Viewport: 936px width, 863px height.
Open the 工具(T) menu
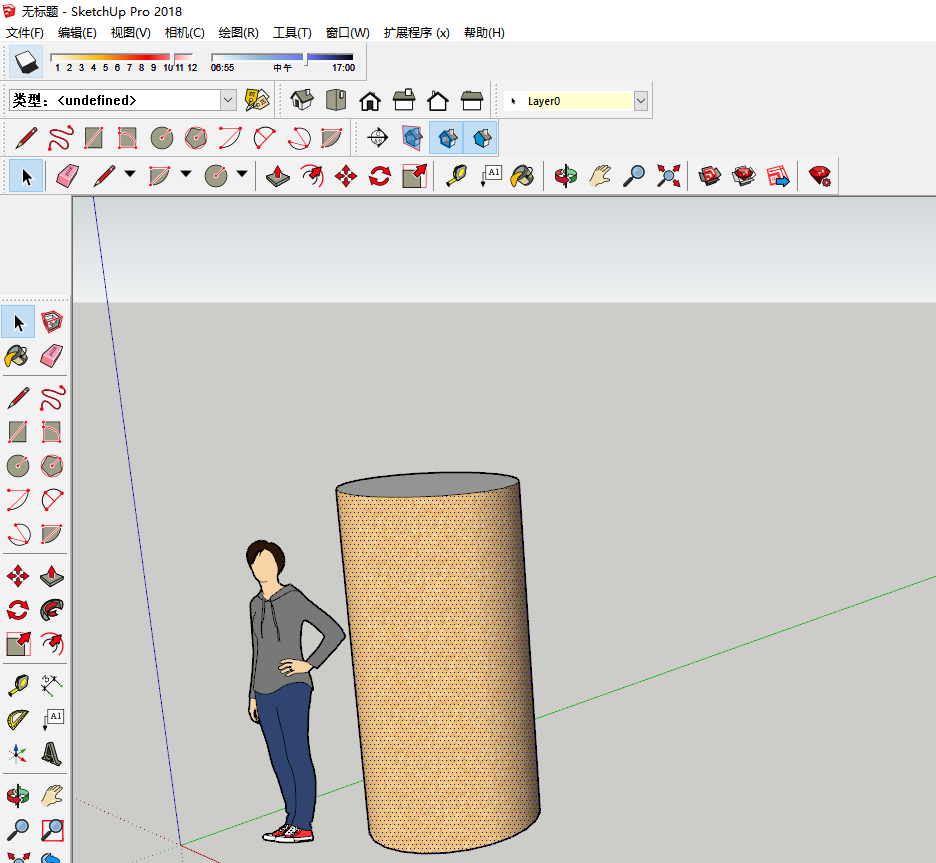(292, 32)
